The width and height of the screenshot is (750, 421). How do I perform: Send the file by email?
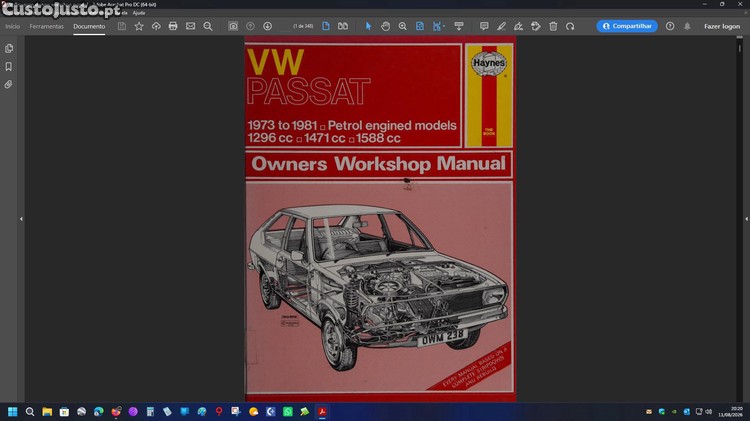190,26
